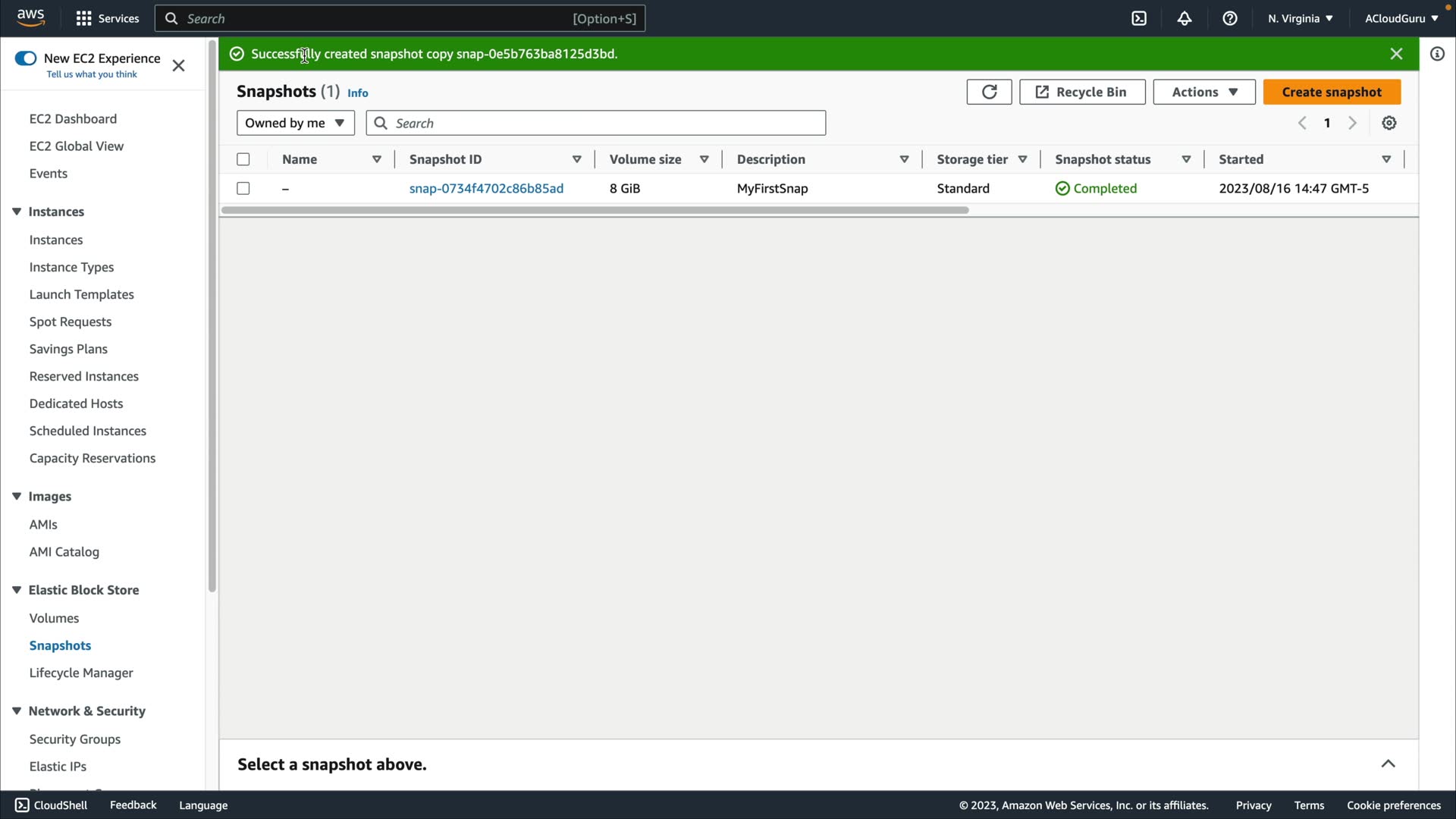1456x819 pixels.
Task: Open Lifecycle Manager in the sidebar
Action: [81, 673]
